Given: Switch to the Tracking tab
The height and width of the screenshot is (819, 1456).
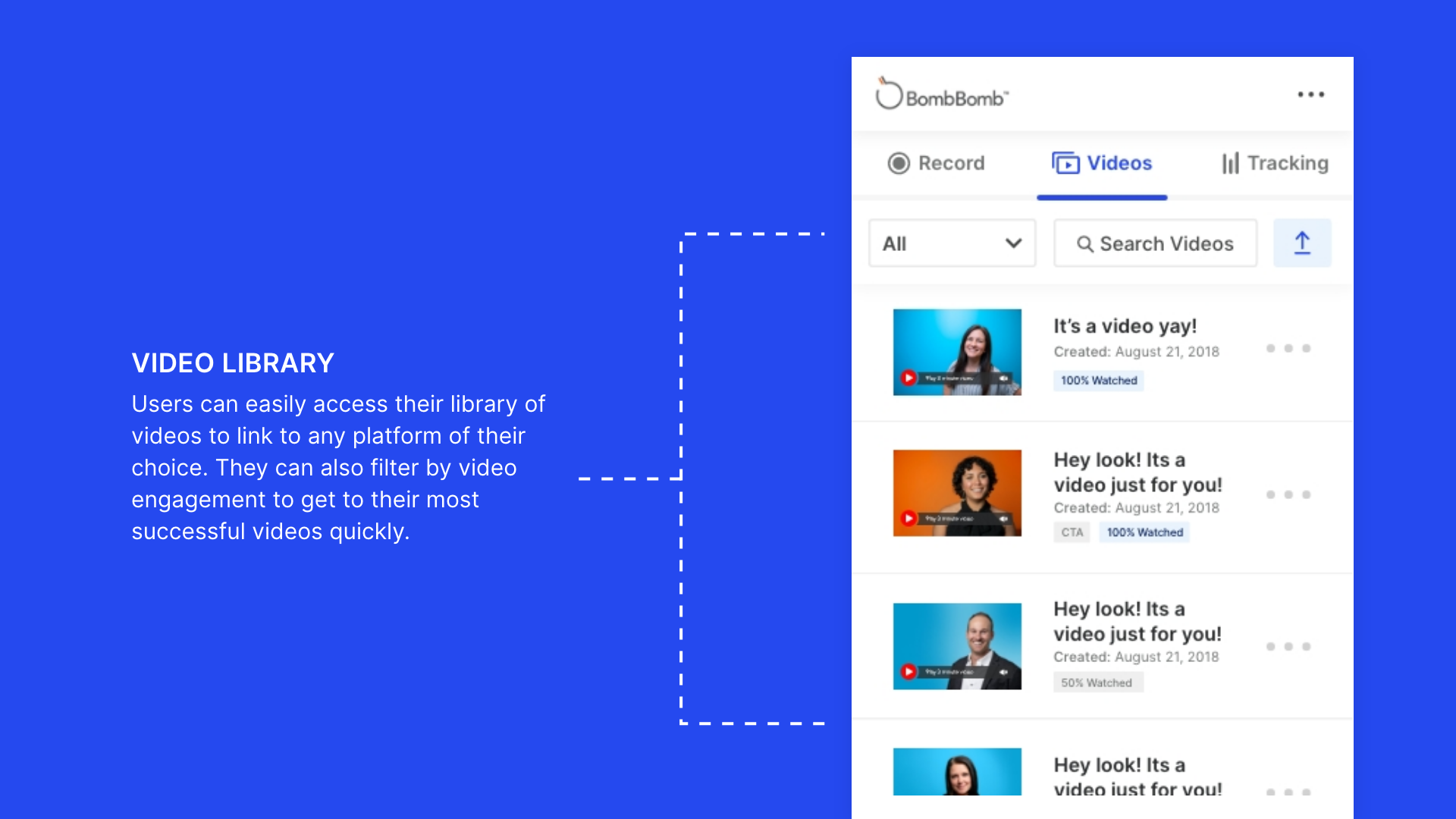Looking at the screenshot, I should [x=1275, y=163].
